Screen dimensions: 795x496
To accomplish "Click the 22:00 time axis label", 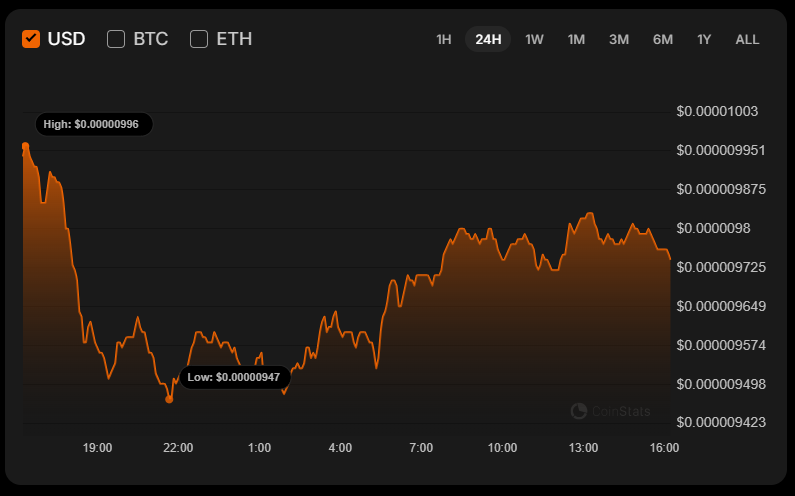I will point(178,447).
